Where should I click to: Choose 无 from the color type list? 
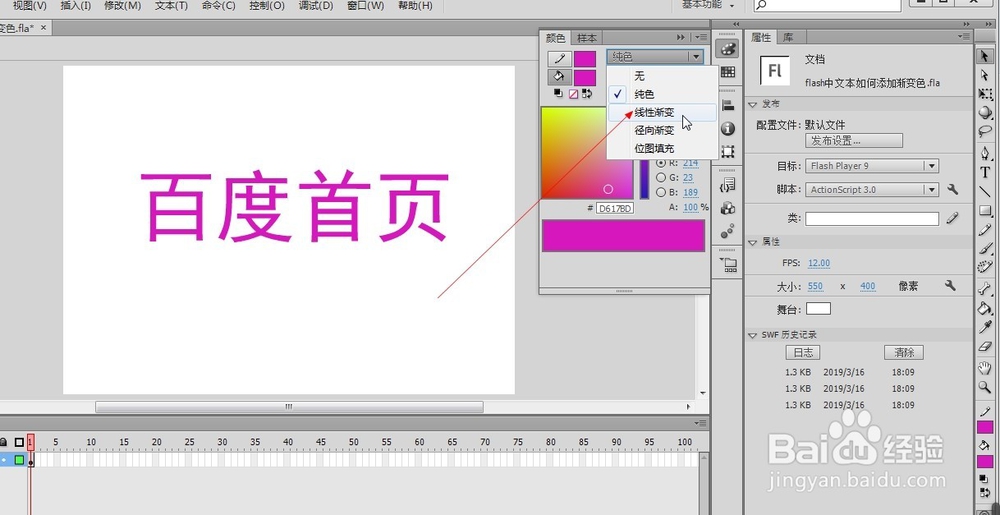tap(662, 76)
